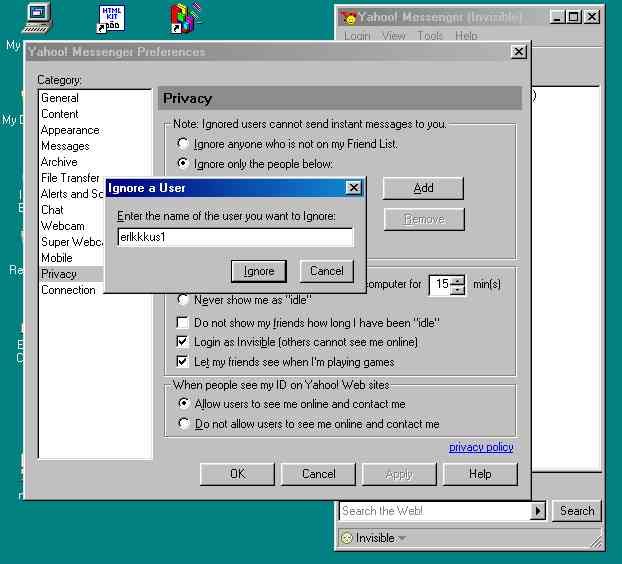
Task: Select Ignore anyone not on my Friend List
Action: tap(183, 143)
